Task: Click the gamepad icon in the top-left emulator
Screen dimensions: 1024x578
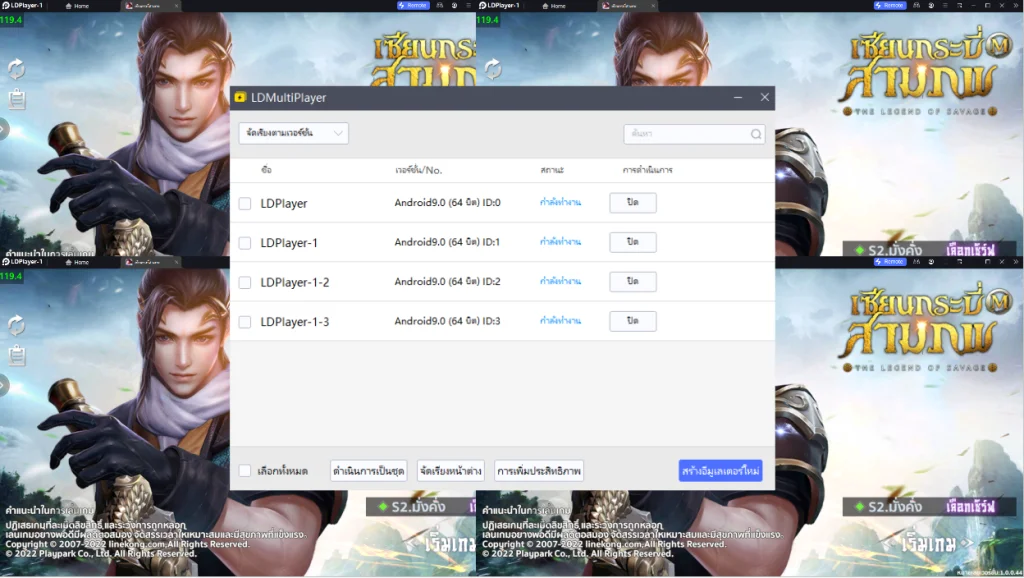Action: point(440,5)
